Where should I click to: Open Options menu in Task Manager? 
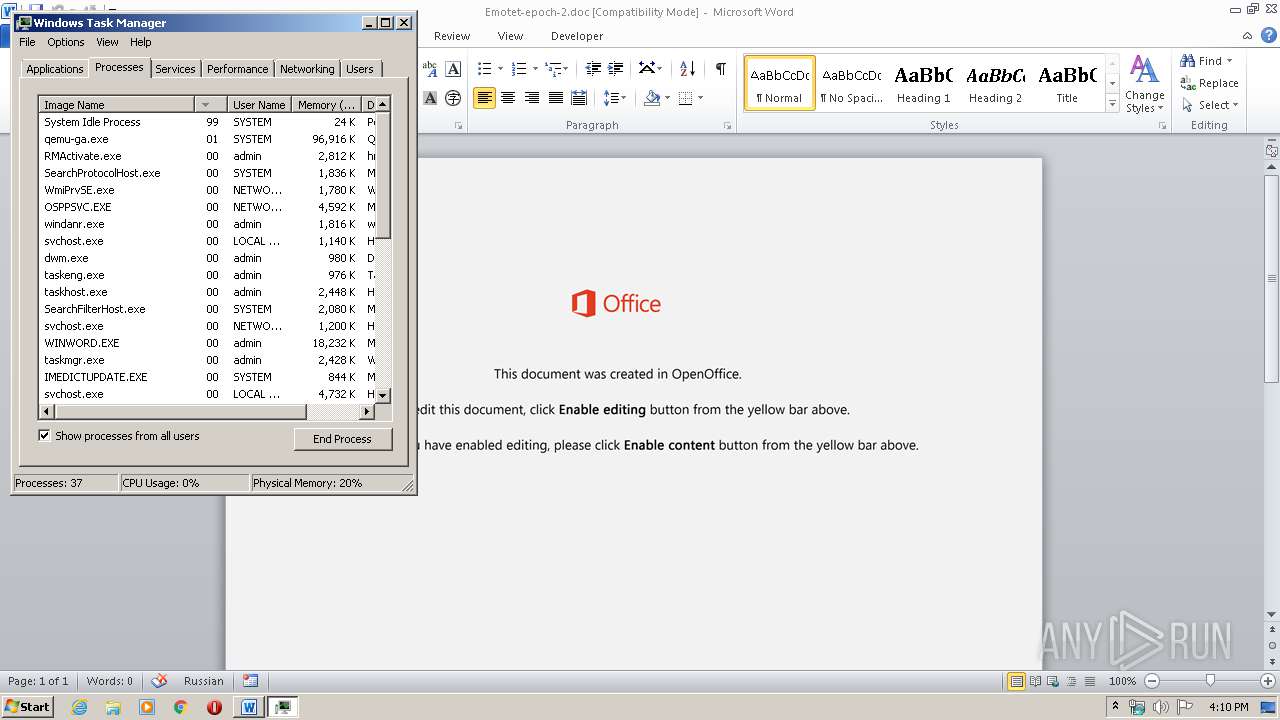pos(66,42)
